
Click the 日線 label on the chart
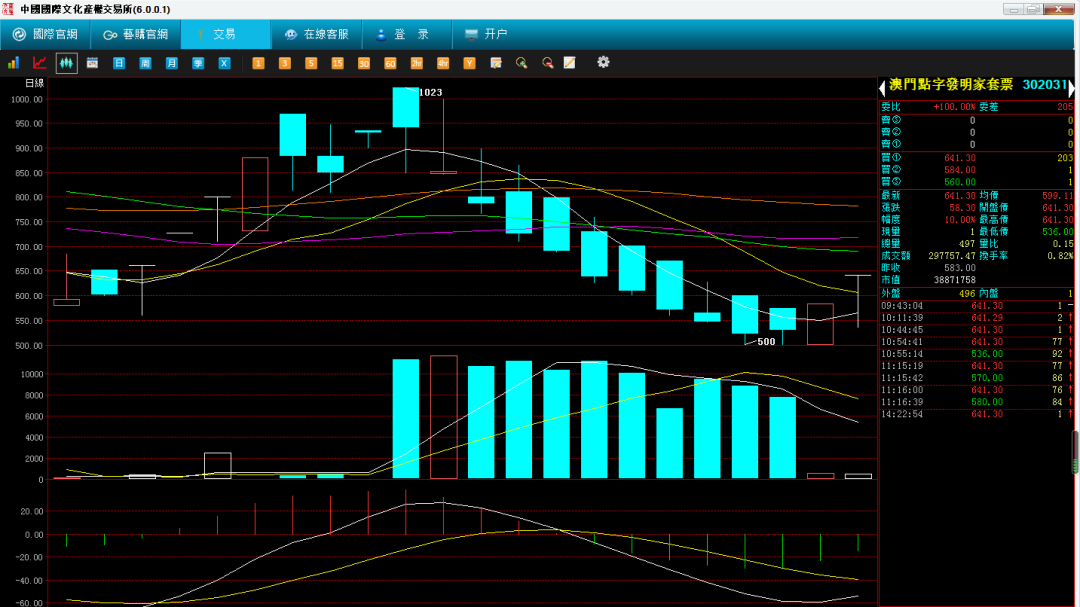pyautogui.click(x=34, y=83)
